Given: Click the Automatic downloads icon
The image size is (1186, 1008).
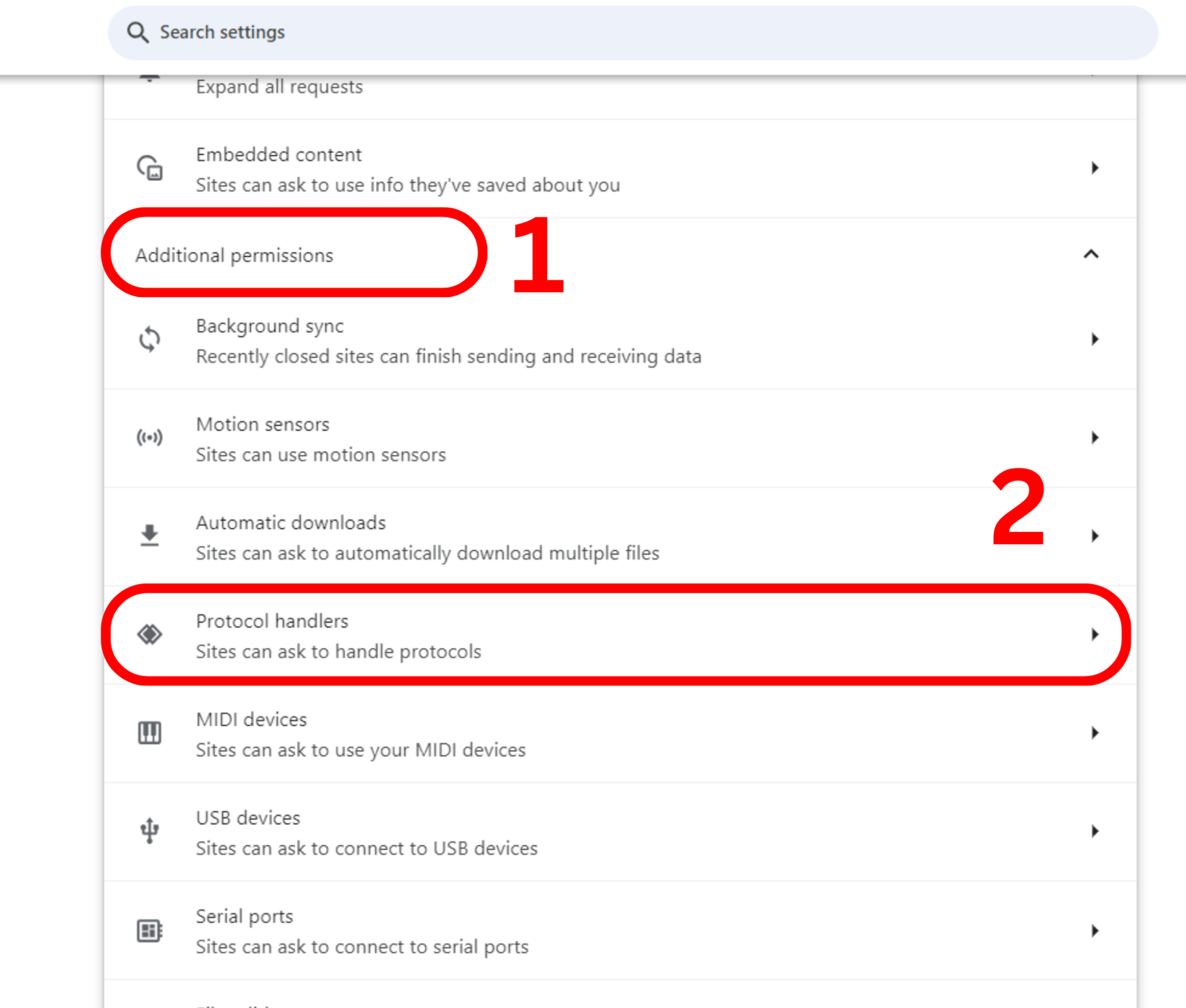Looking at the screenshot, I should click(x=149, y=535).
